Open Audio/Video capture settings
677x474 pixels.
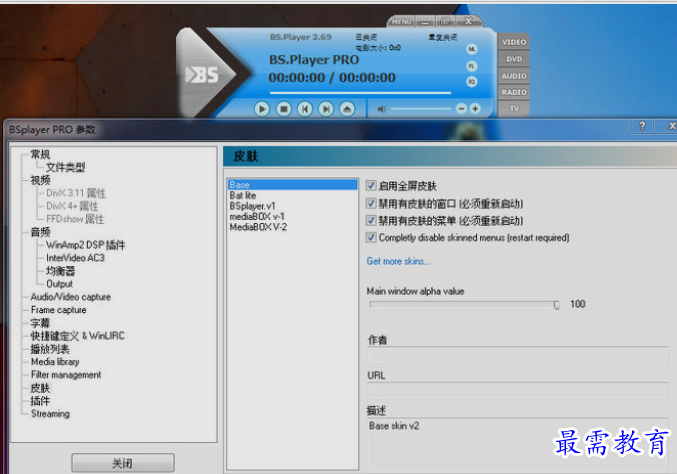pos(71,297)
